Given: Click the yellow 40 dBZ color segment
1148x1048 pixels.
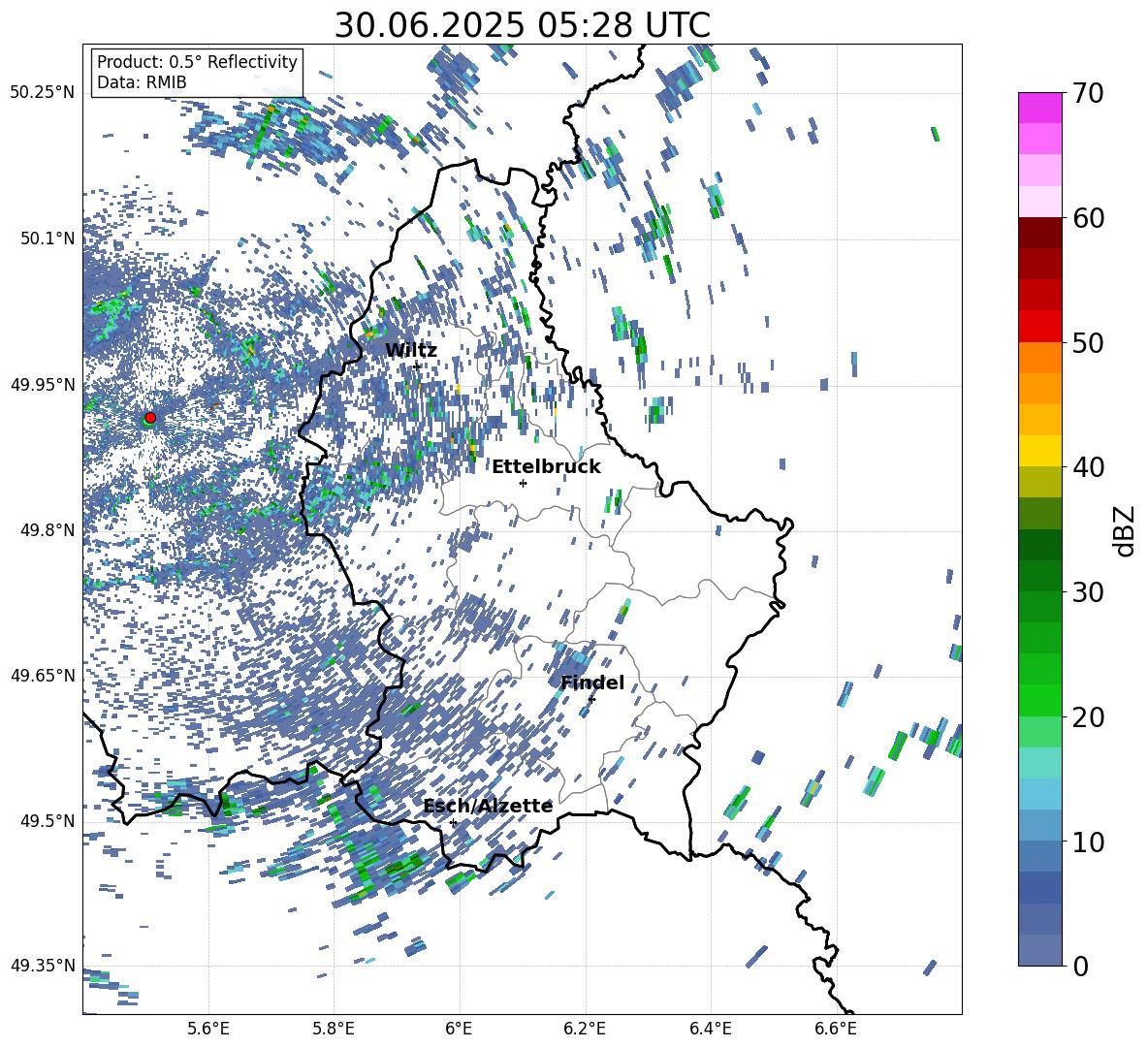Looking at the screenshot, I should coord(1040,451).
